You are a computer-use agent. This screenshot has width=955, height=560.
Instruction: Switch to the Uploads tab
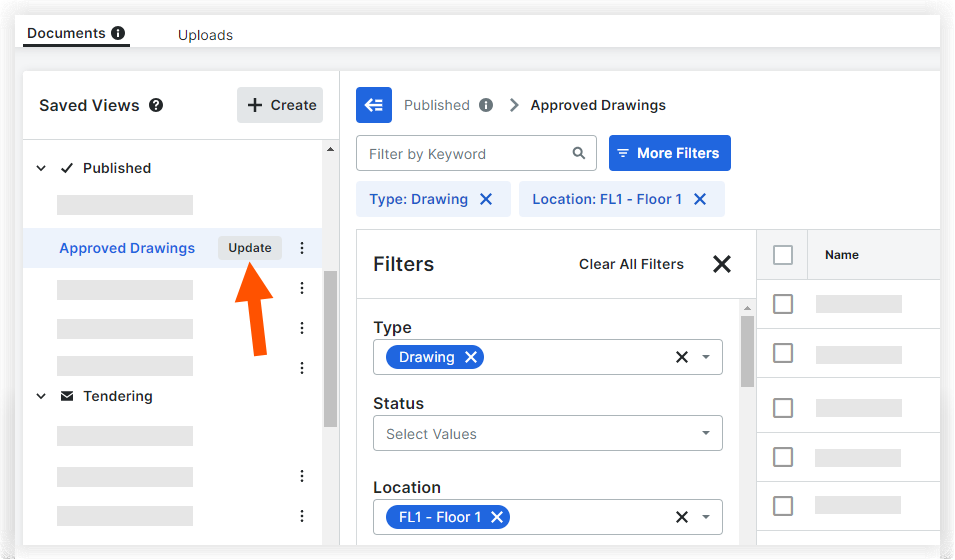(205, 35)
